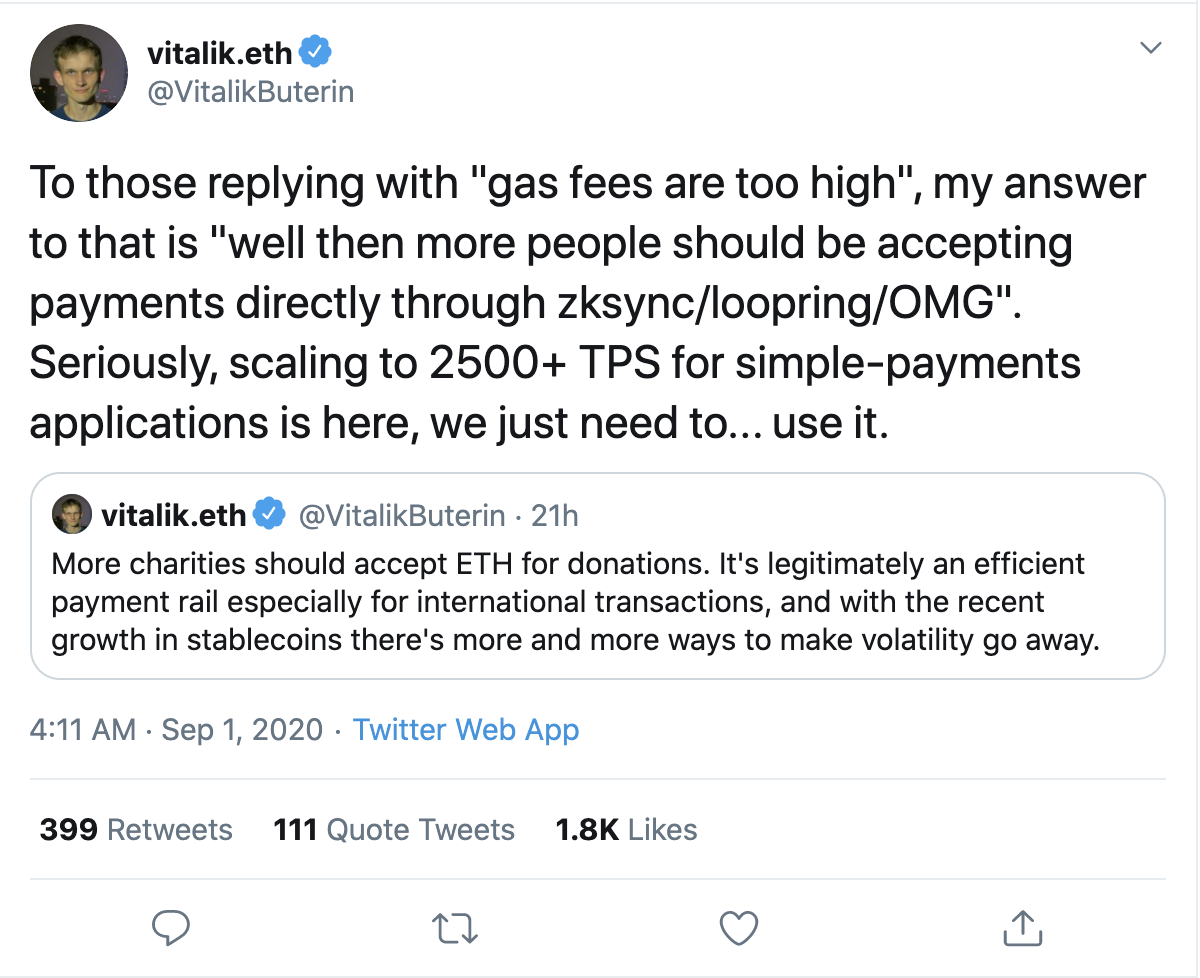This screenshot has height=978, width=1200.
Task: View the 399 Retweets list
Action: [136, 830]
